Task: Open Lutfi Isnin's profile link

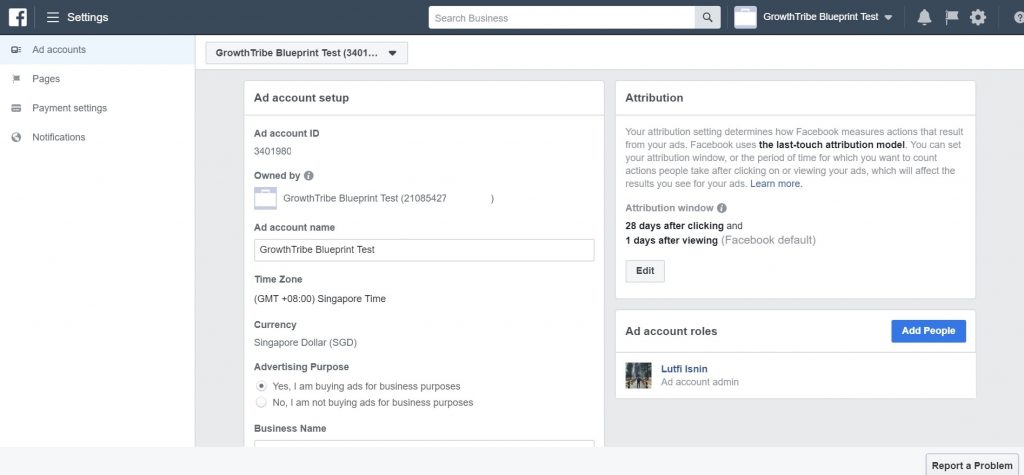Action: tap(684, 369)
